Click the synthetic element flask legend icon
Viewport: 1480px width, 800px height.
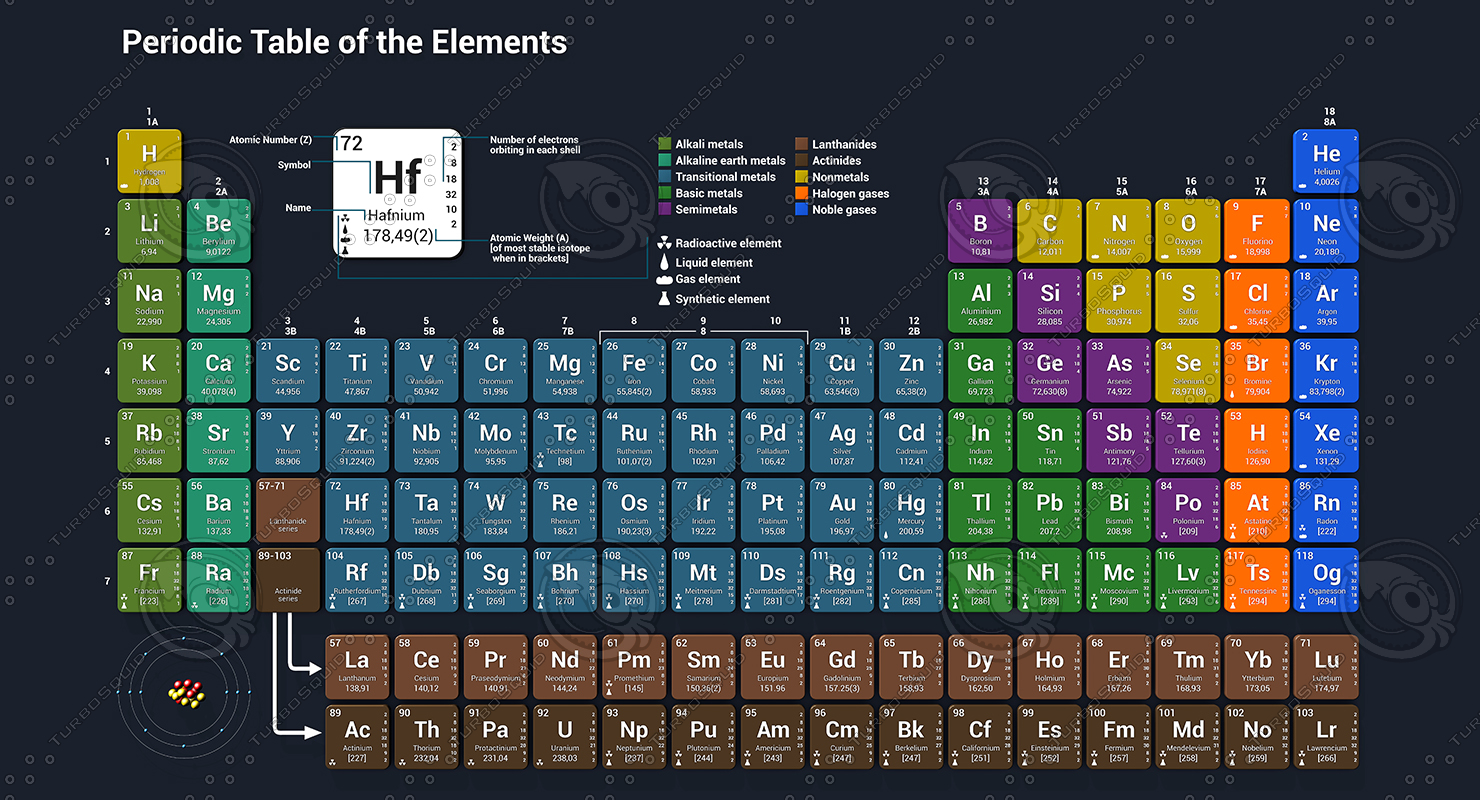[663, 298]
